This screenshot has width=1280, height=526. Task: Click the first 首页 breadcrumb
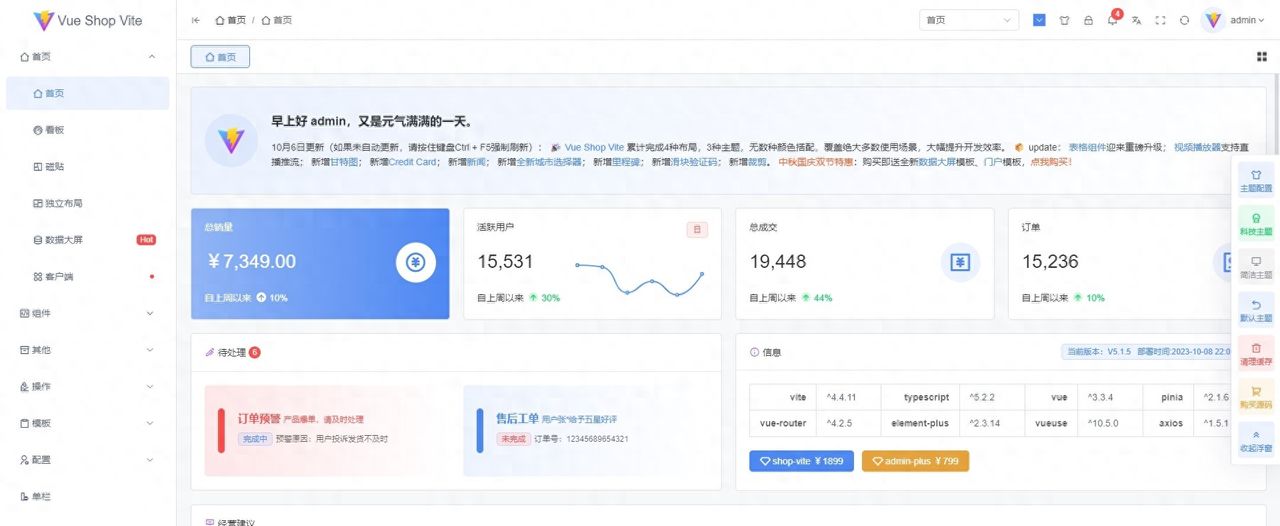pyautogui.click(x=230, y=20)
